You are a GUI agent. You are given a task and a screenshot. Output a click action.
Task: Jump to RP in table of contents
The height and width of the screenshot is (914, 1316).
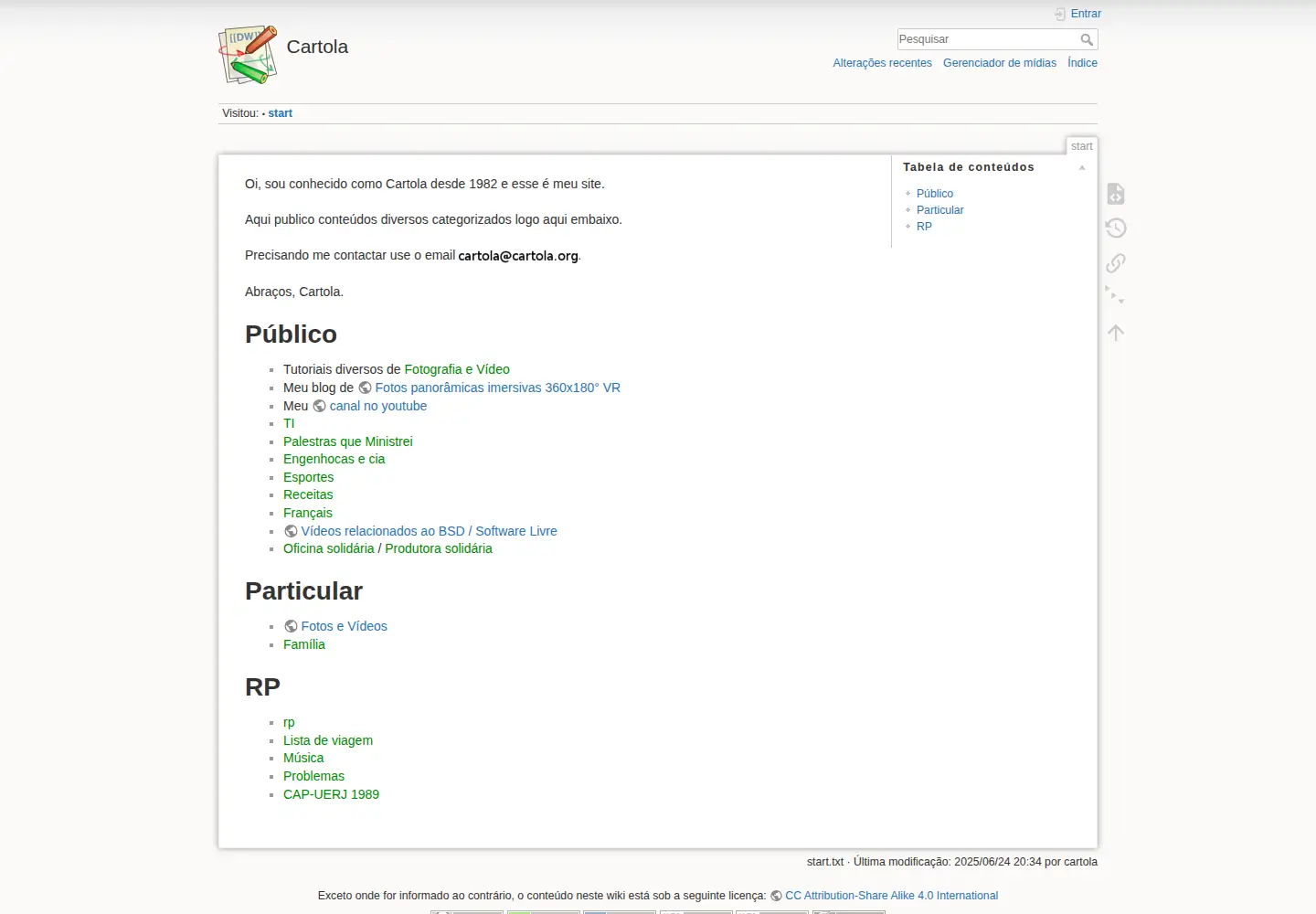(x=924, y=227)
